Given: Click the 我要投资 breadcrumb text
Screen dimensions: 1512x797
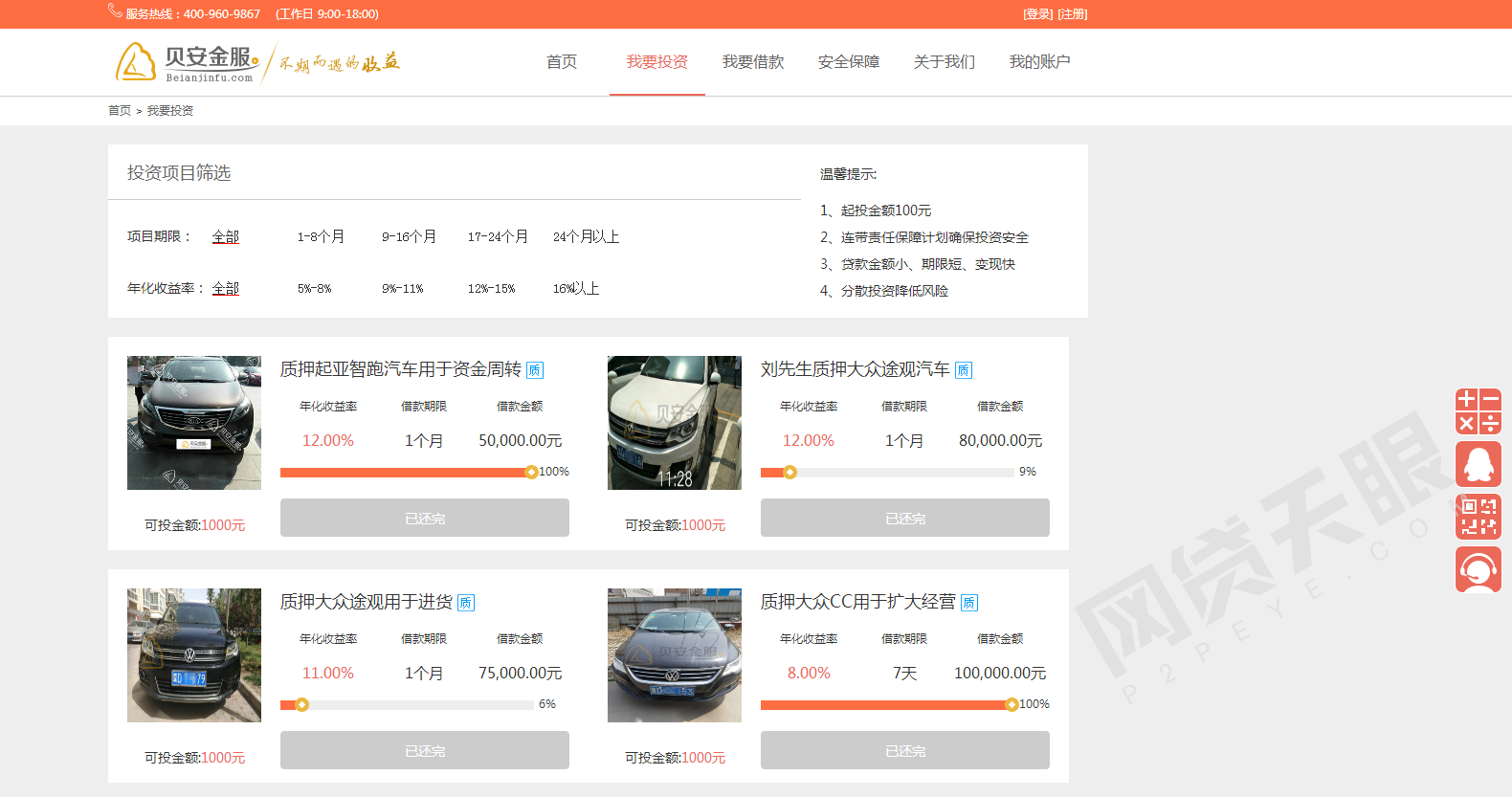Looking at the screenshot, I should point(170,111).
